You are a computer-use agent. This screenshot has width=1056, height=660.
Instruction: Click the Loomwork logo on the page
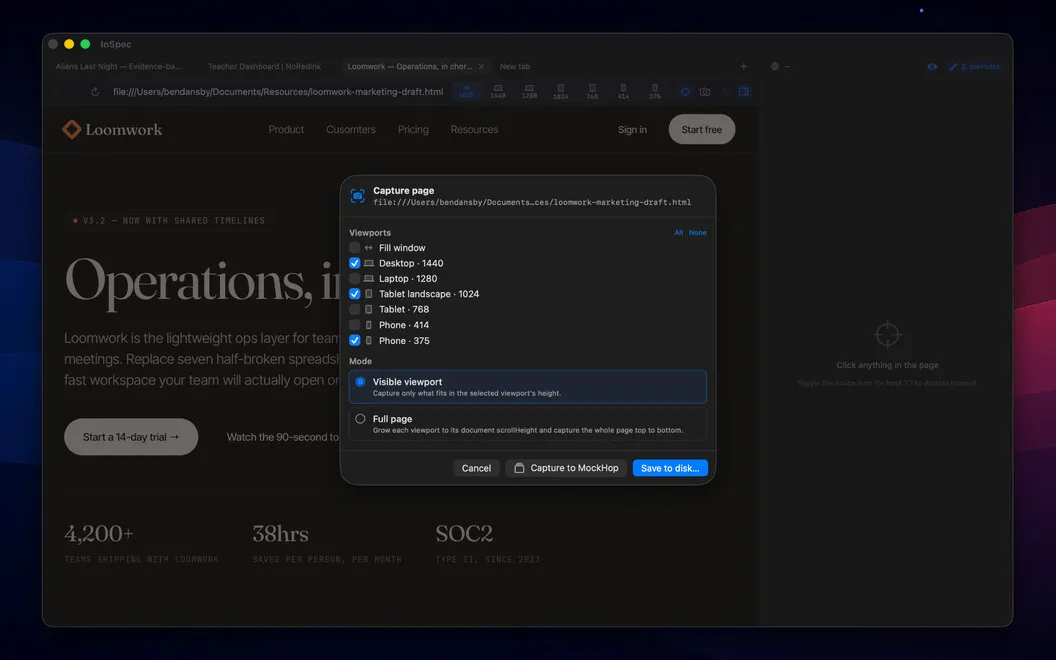(112, 129)
